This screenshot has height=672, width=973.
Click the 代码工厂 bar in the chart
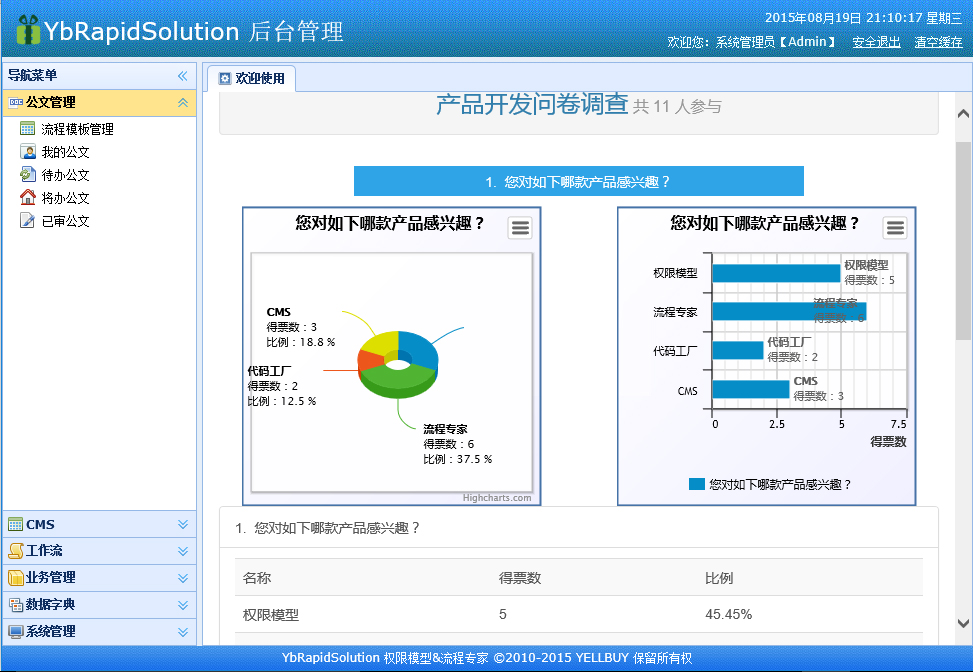738,350
